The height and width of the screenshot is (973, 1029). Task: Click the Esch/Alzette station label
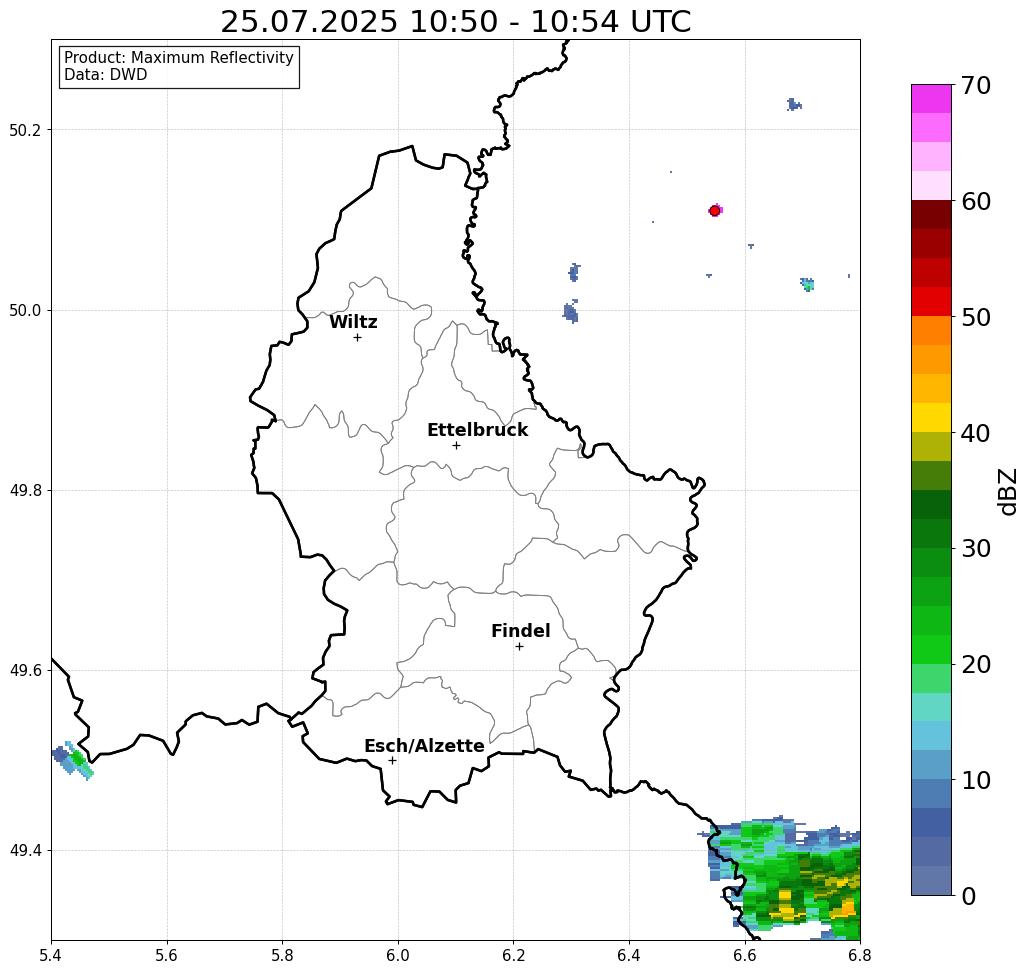click(x=424, y=746)
